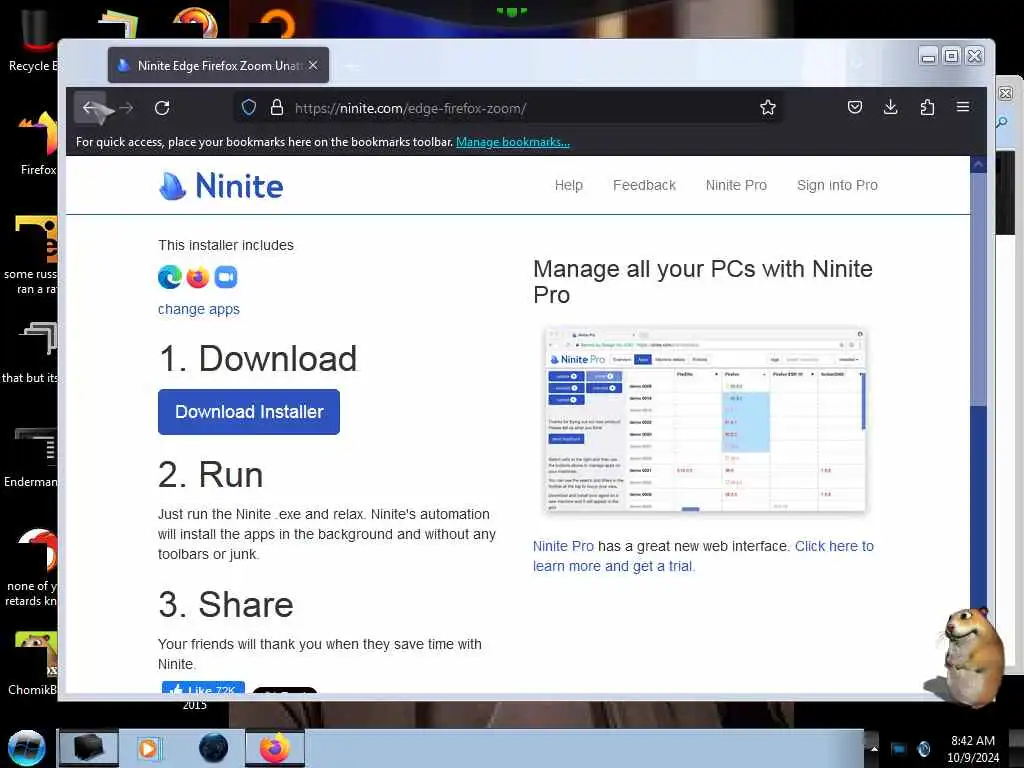Select the ChomikB desktop icon
The image size is (1024, 768).
click(x=33, y=663)
